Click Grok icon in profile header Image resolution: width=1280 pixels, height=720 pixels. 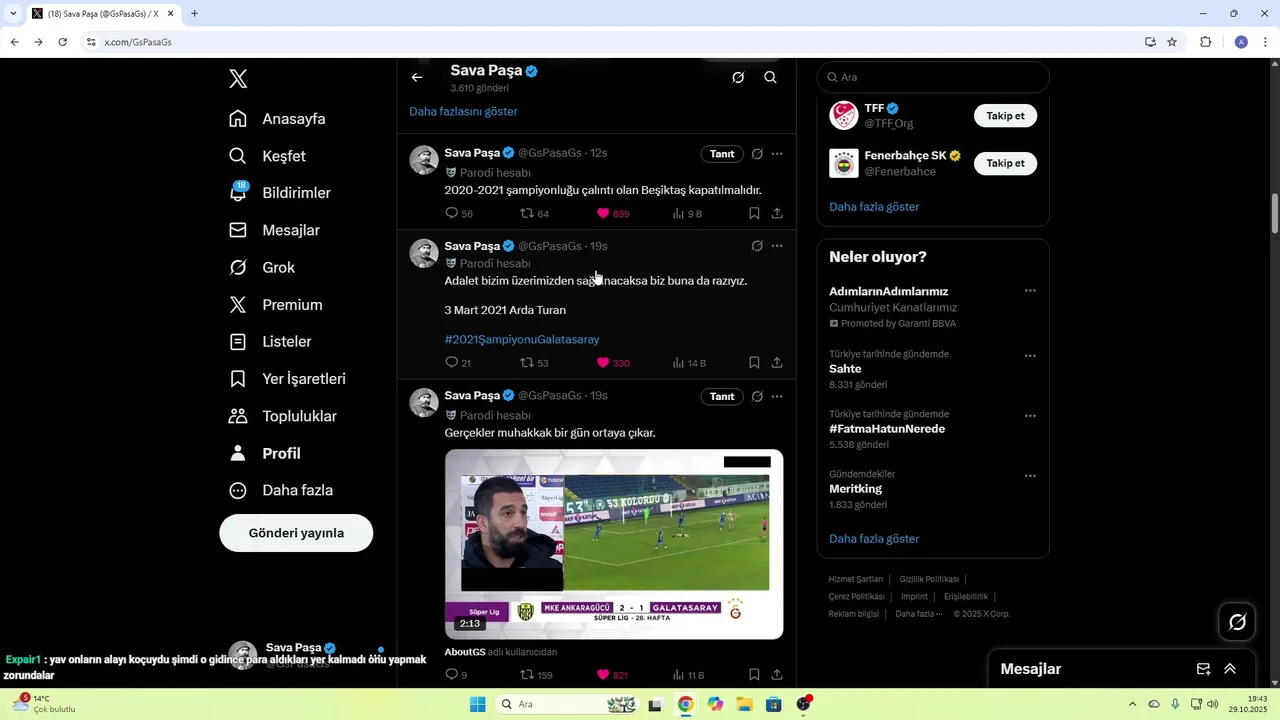(738, 77)
